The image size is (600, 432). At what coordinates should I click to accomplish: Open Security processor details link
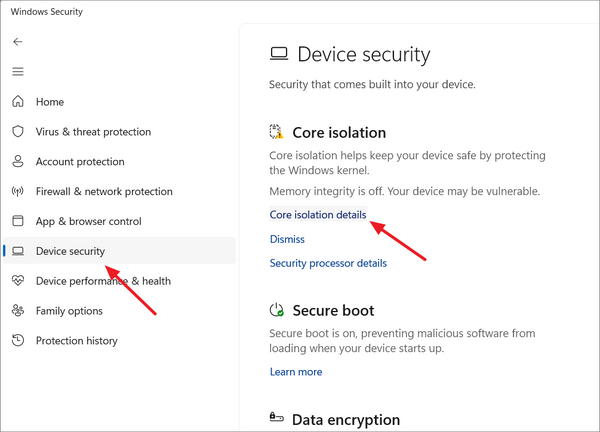click(x=328, y=263)
